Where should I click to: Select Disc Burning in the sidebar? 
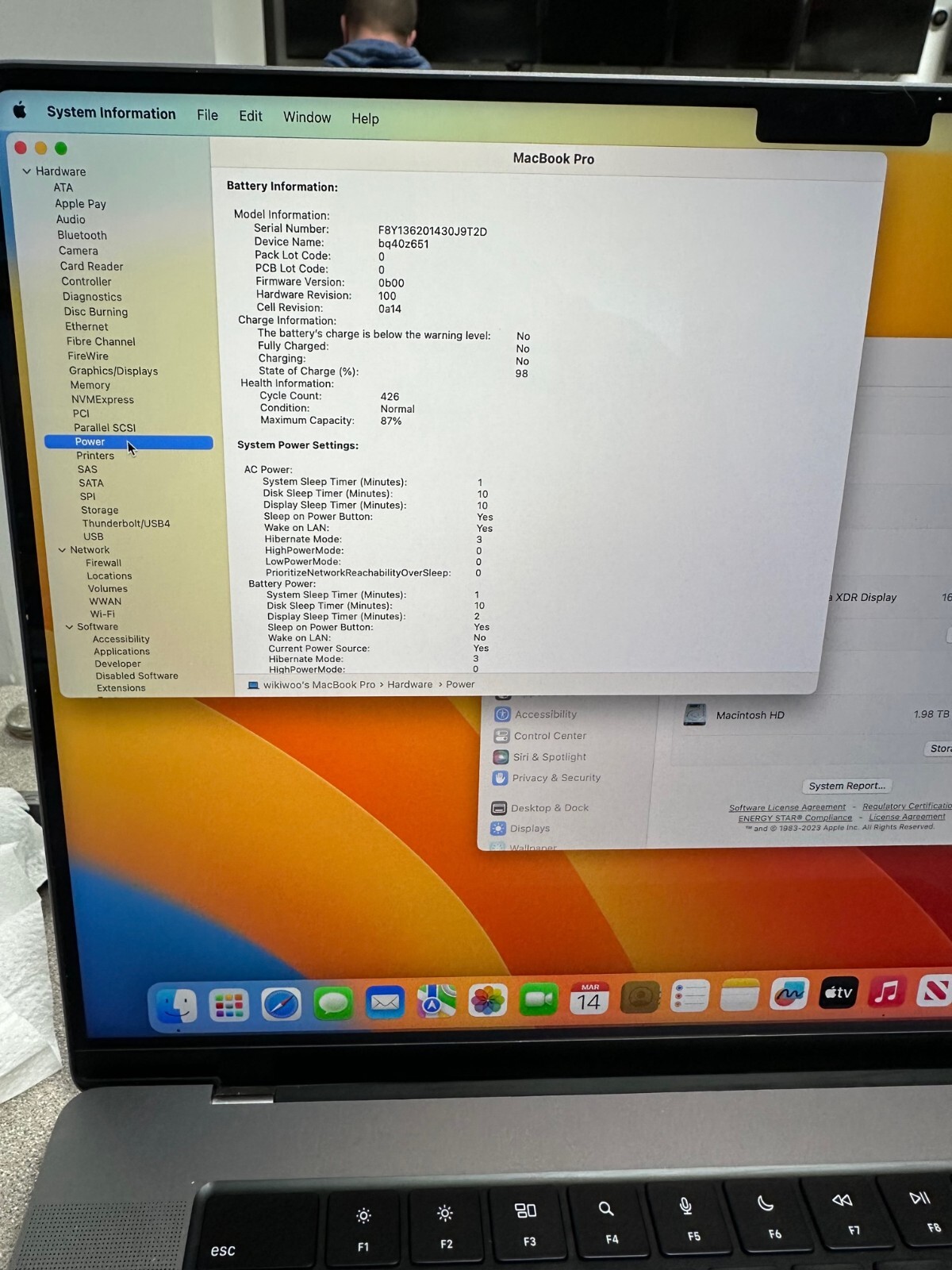[x=95, y=312]
